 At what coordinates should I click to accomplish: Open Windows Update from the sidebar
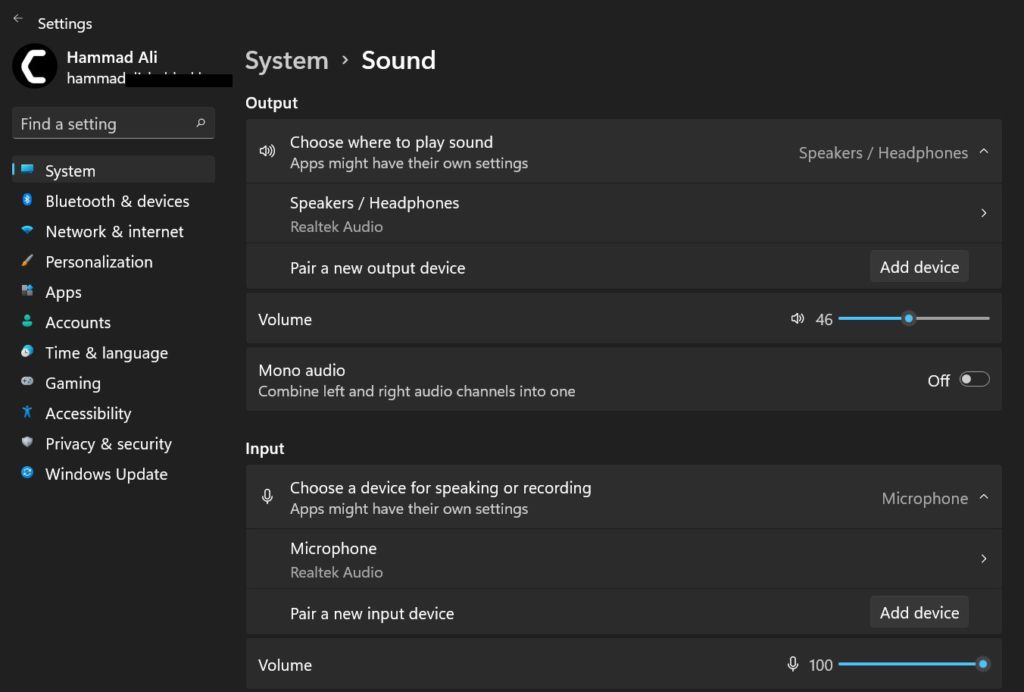tap(105, 474)
